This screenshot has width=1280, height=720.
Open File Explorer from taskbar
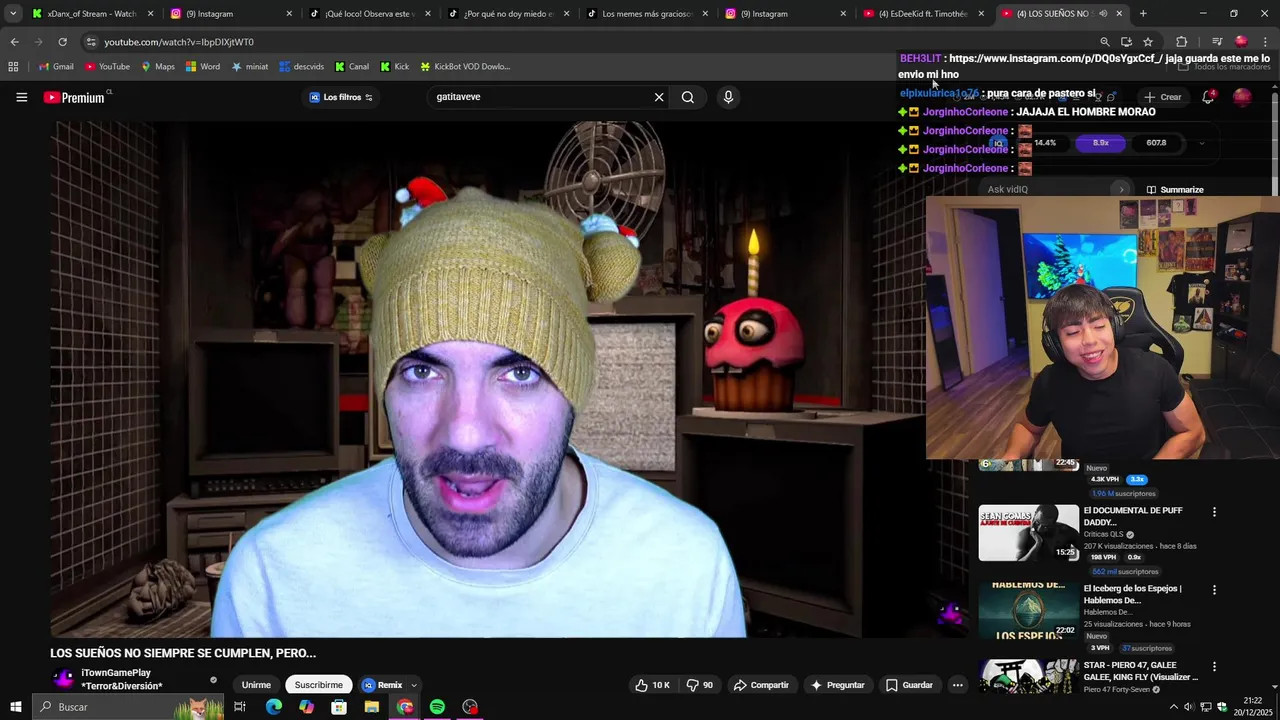[x=372, y=707]
